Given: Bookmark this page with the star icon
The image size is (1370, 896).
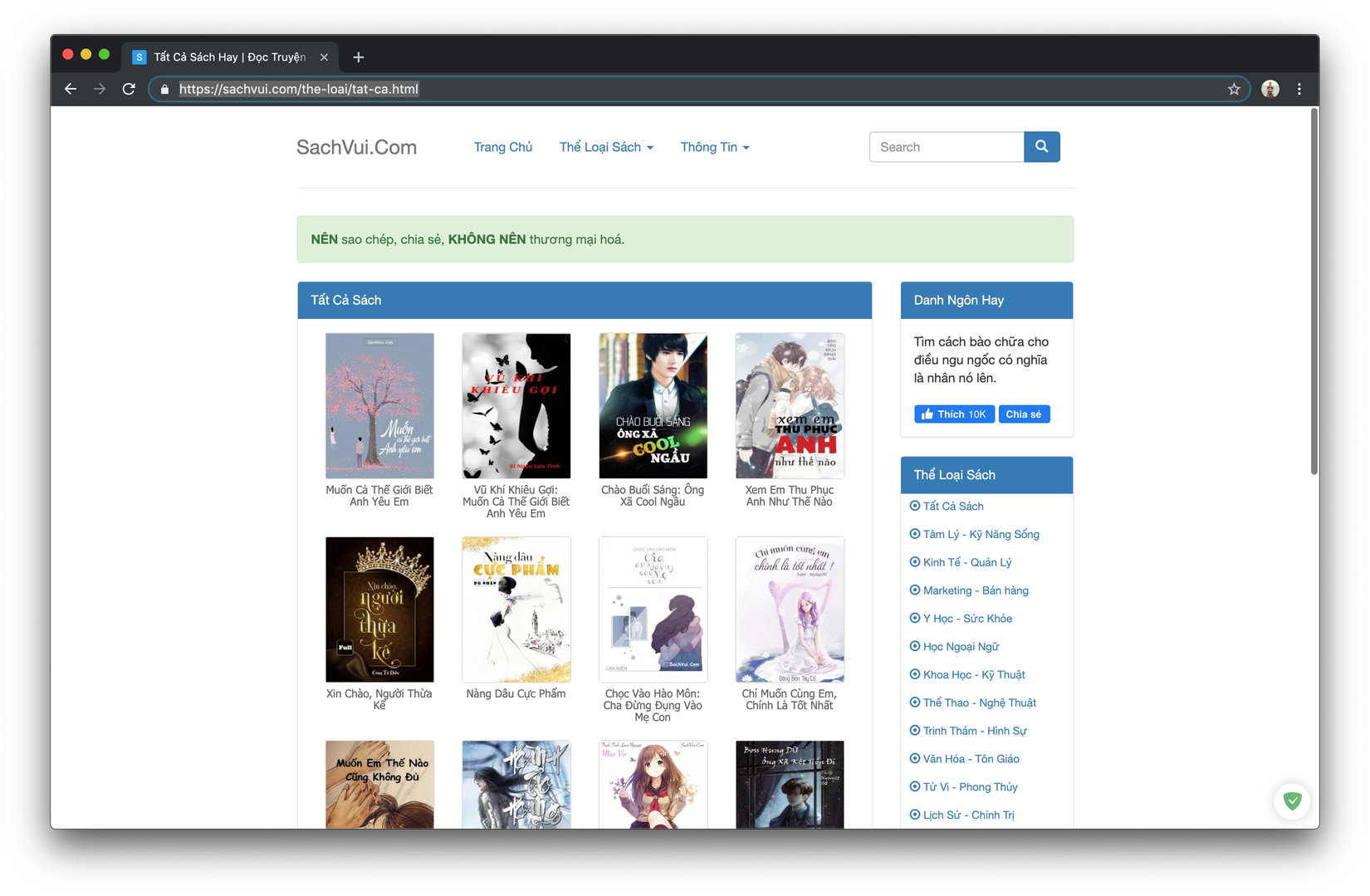Looking at the screenshot, I should click(1234, 89).
